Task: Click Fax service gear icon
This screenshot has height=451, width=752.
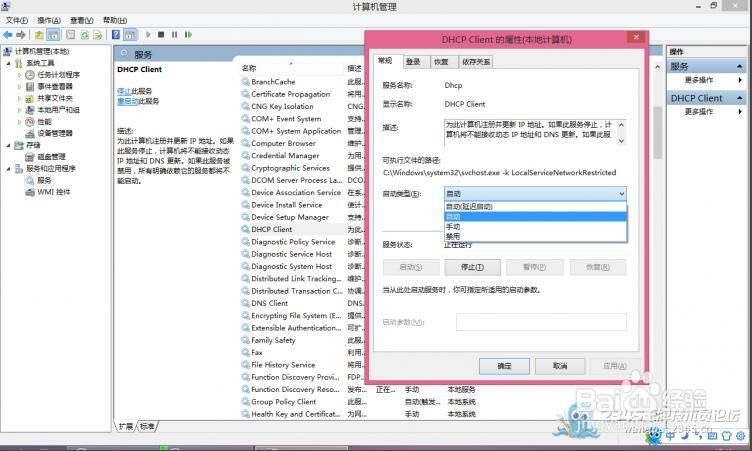Action: (246, 352)
